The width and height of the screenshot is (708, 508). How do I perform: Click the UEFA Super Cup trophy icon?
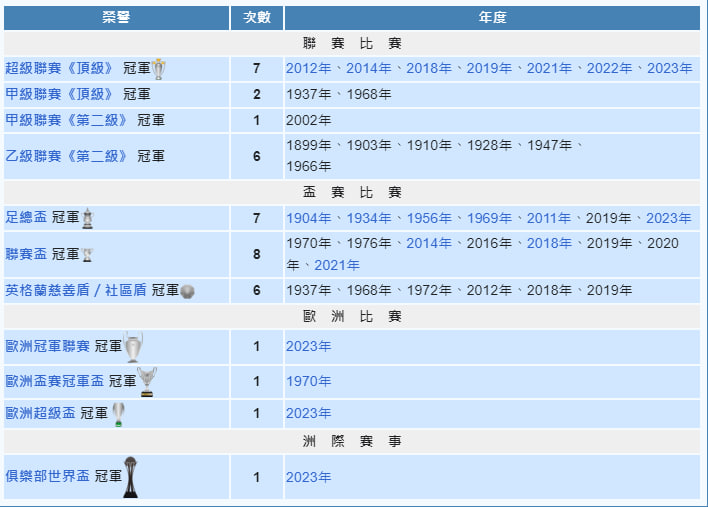[x=119, y=414]
